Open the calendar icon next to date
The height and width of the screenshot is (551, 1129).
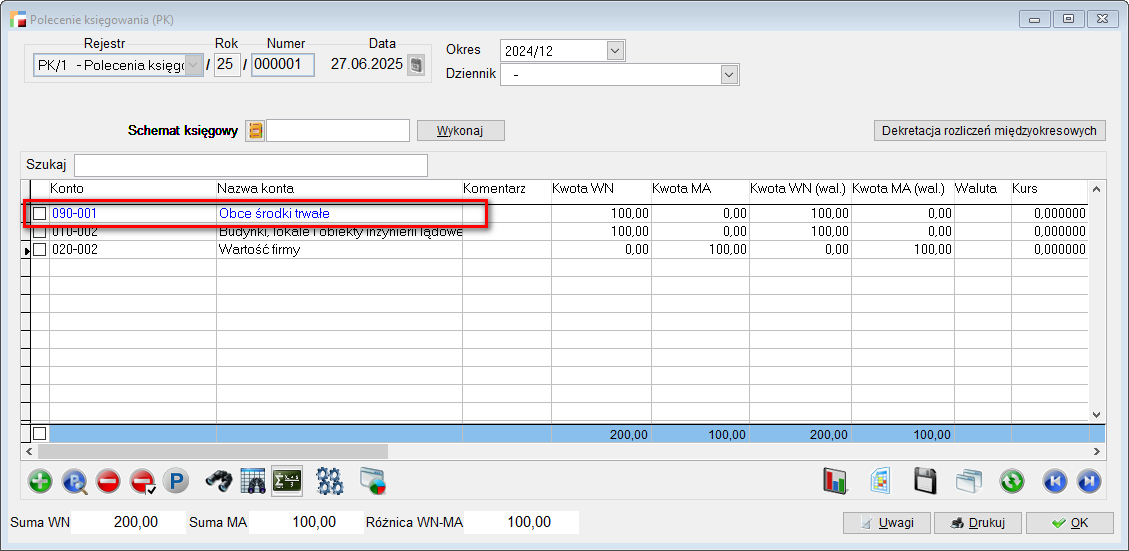coord(415,65)
